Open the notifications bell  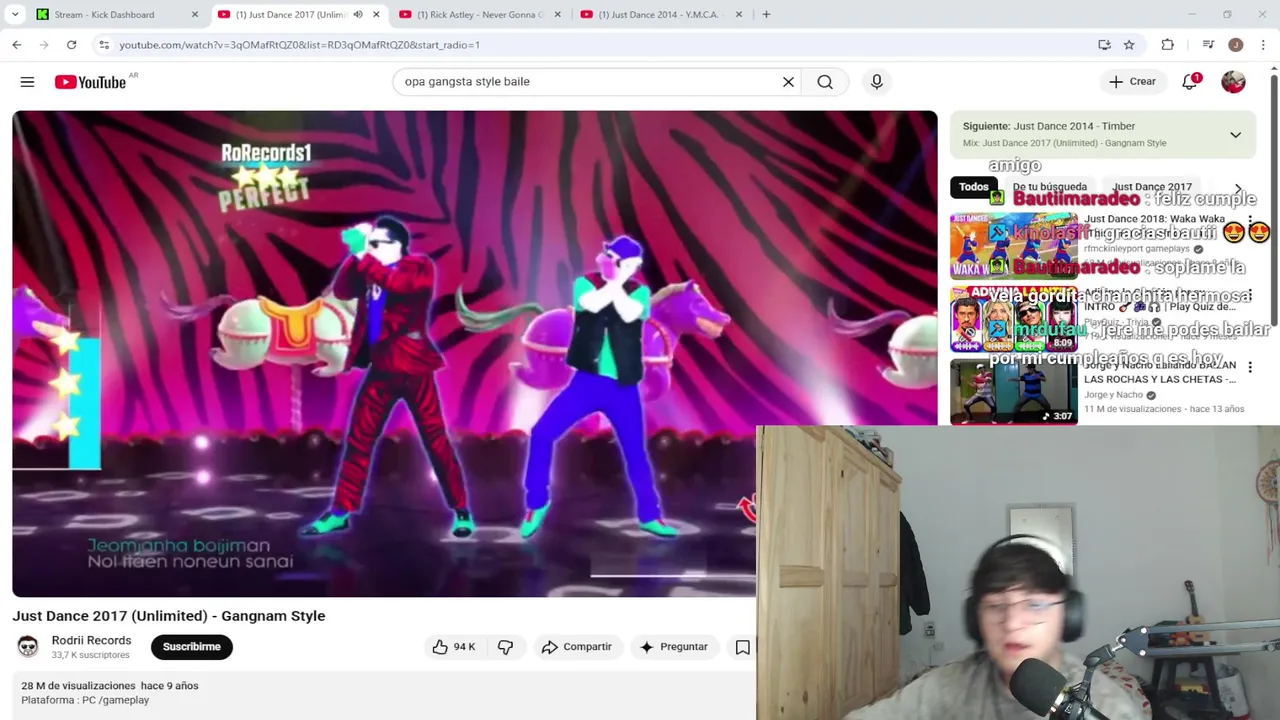[x=1190, y=82]
